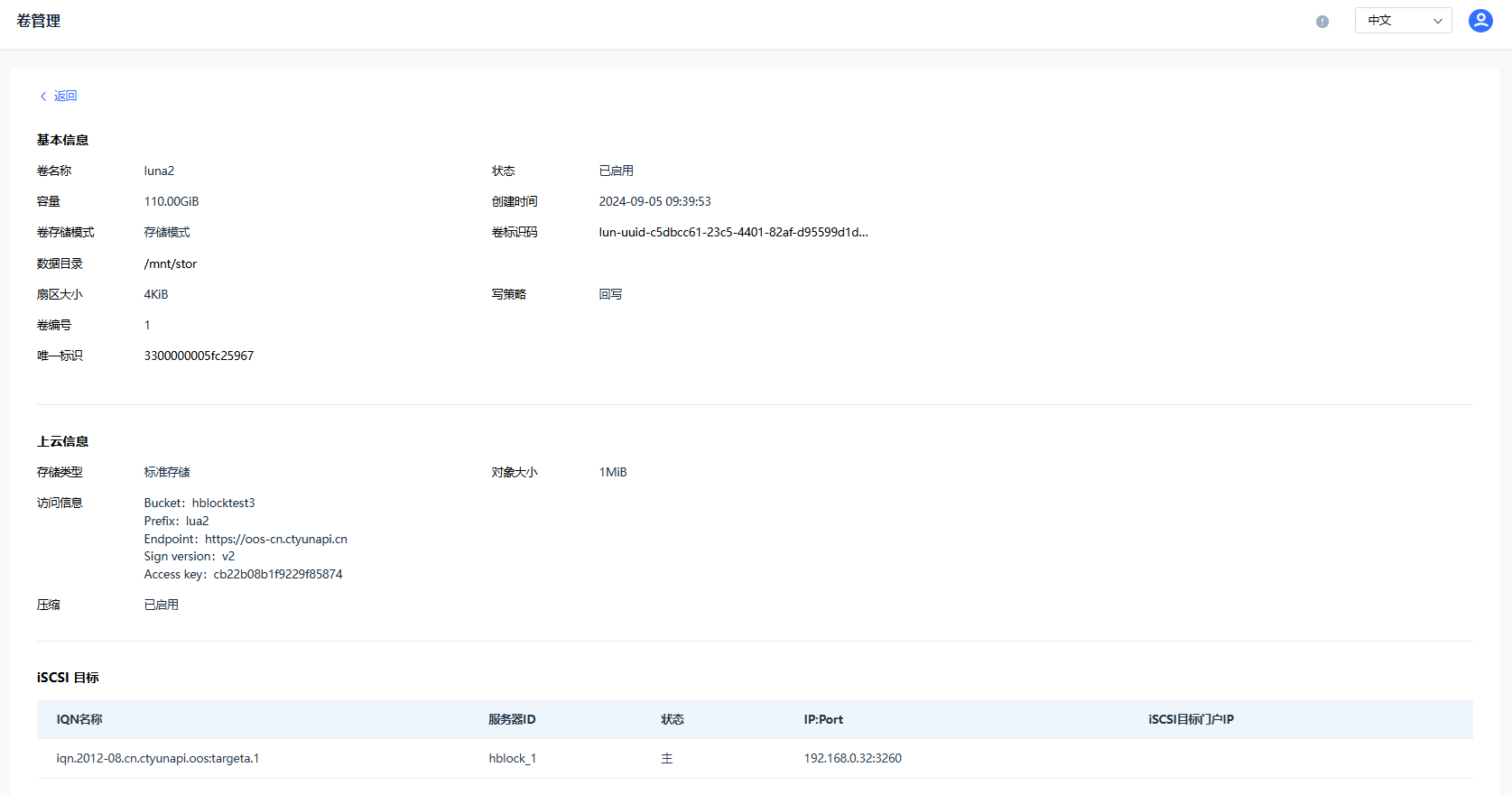Click the volume number value 1
Screen dimensions: 1512x795
tap(147, 325)
